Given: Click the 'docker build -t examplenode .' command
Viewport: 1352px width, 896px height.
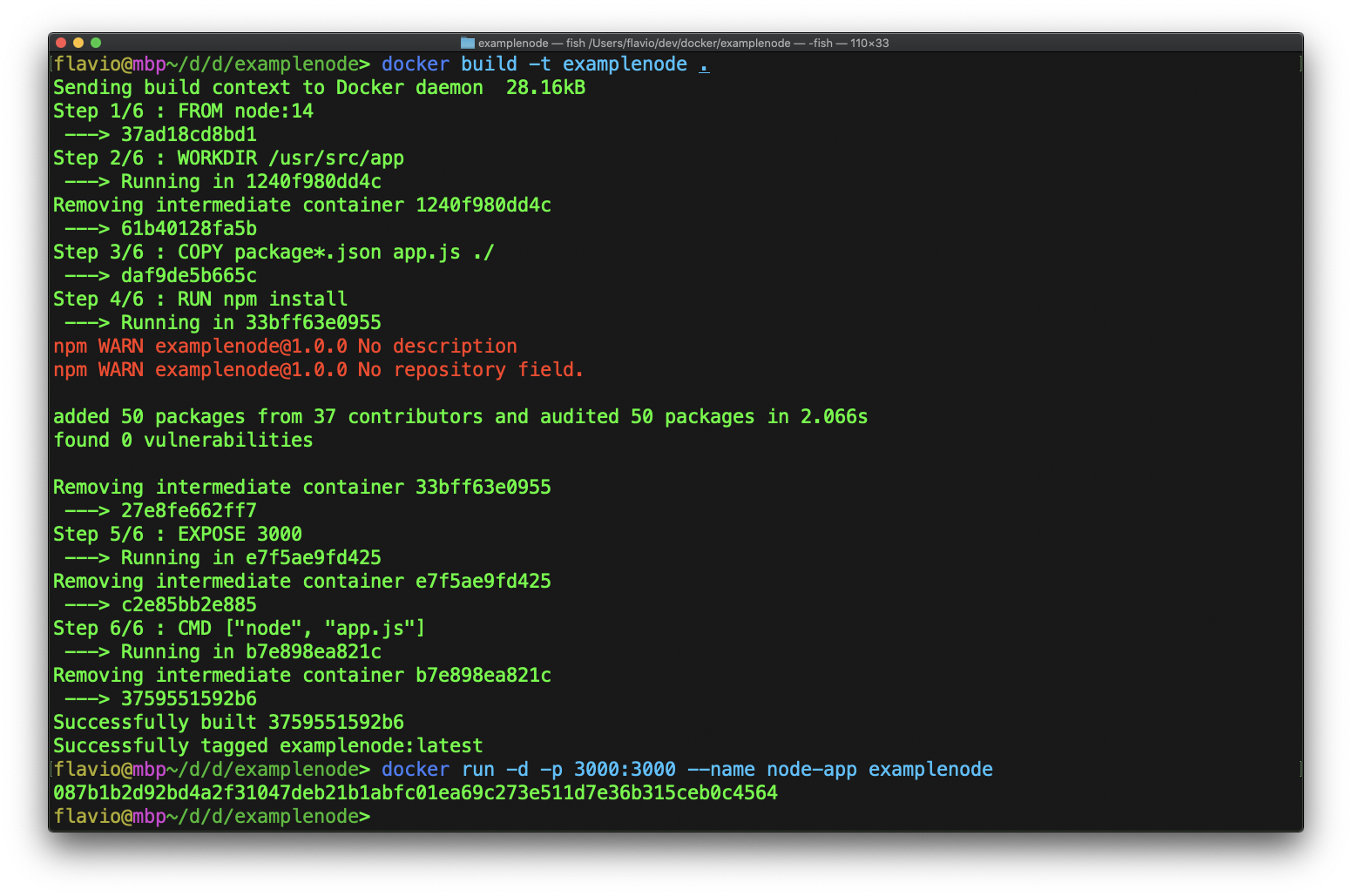Looking at the screenshot, I should [x=533, y=64].
